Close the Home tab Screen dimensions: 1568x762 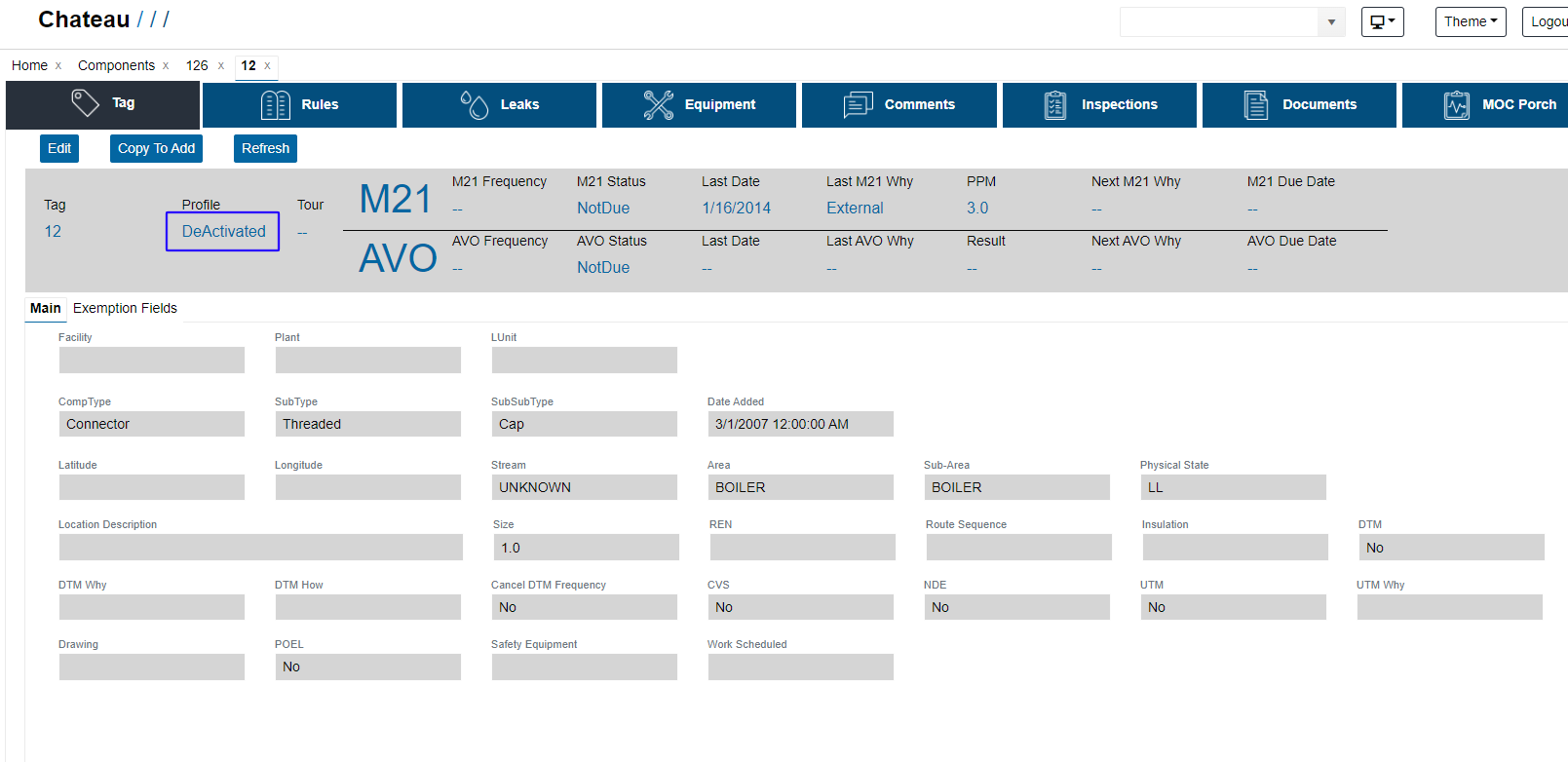click(58, 66)
